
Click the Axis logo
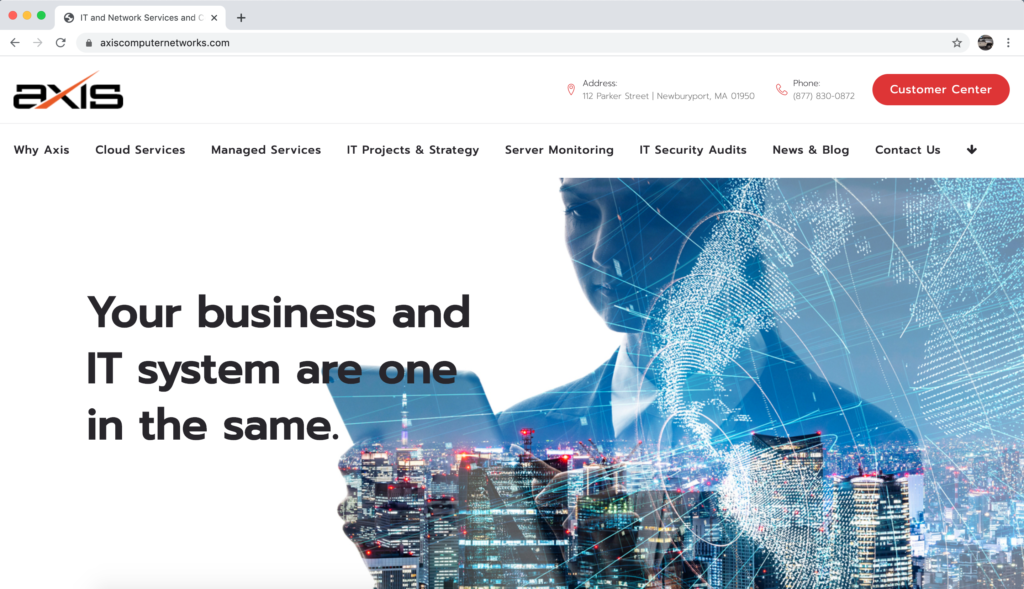[x=68, y=91]
